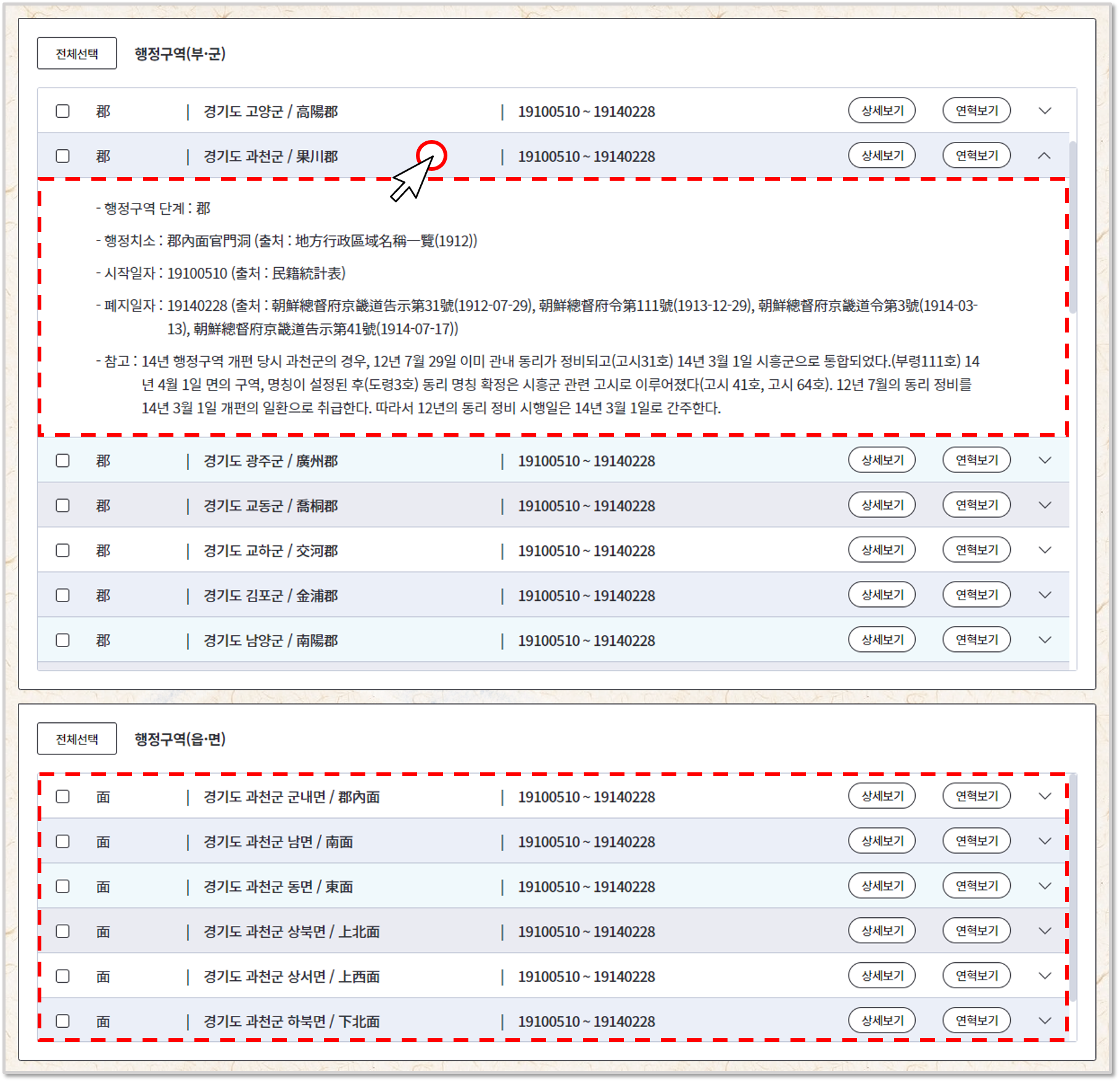Screen dimensions: 1120x1082
Task: Click 상세보기 for 경기도 남양군
Action: coord(882,640)
